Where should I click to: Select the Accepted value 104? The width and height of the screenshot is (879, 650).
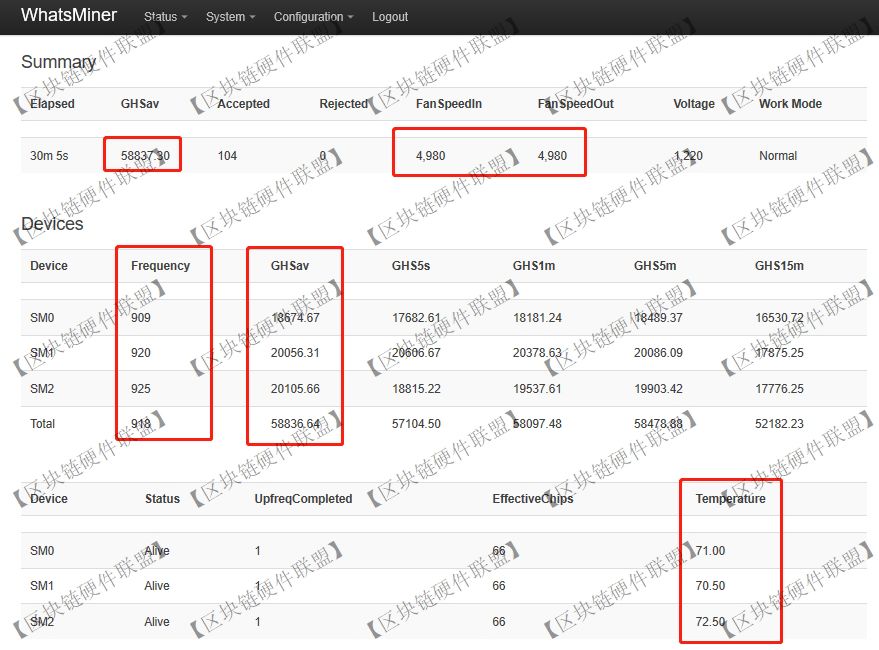[x=227, y=156]
